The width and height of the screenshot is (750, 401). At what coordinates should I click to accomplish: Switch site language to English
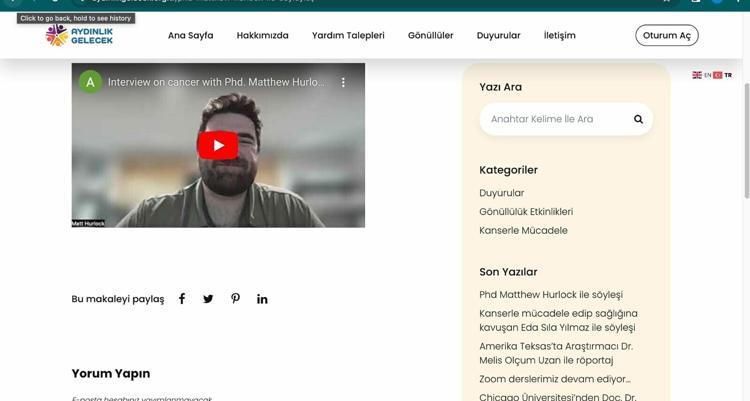702,75
